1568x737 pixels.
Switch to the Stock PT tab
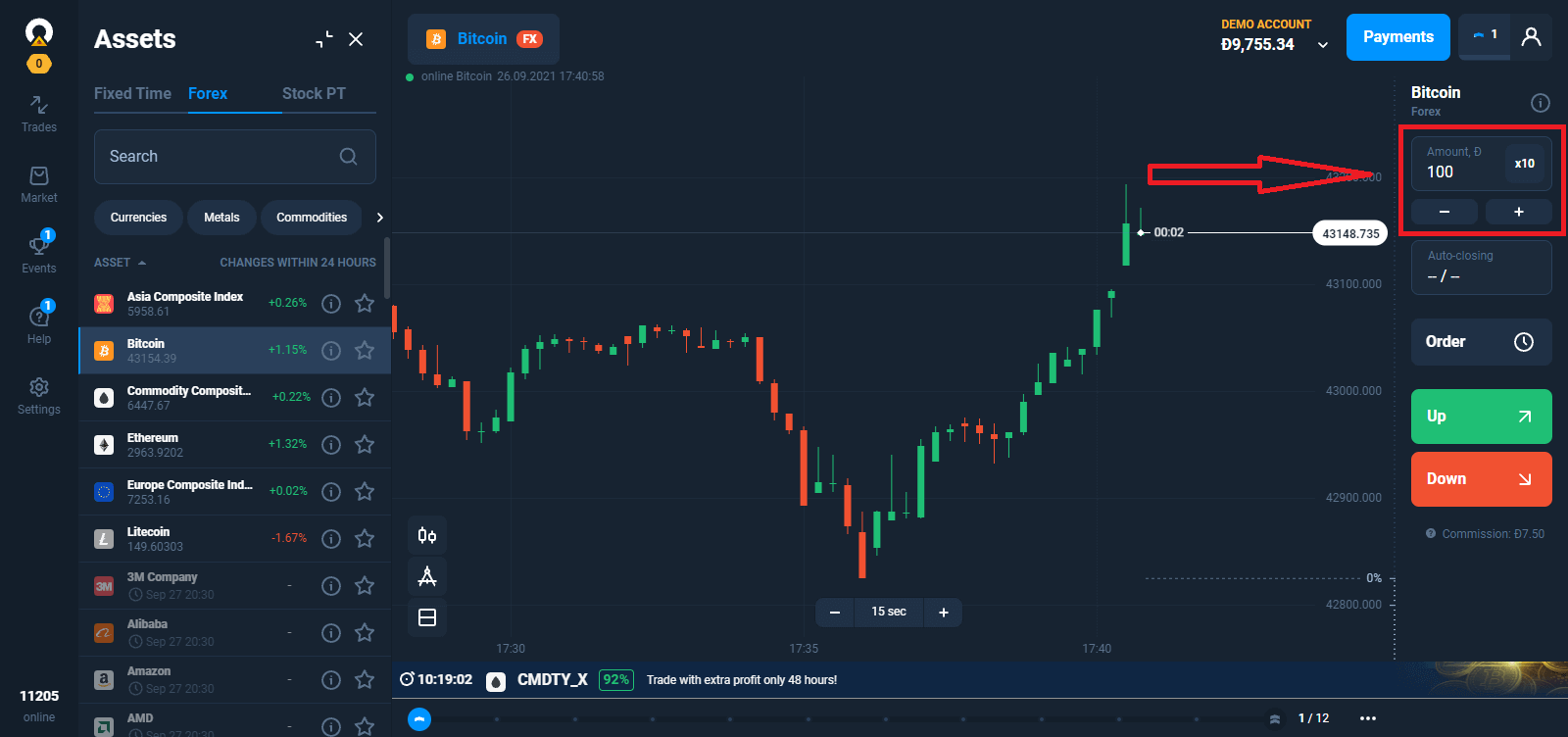coord(312,93)
